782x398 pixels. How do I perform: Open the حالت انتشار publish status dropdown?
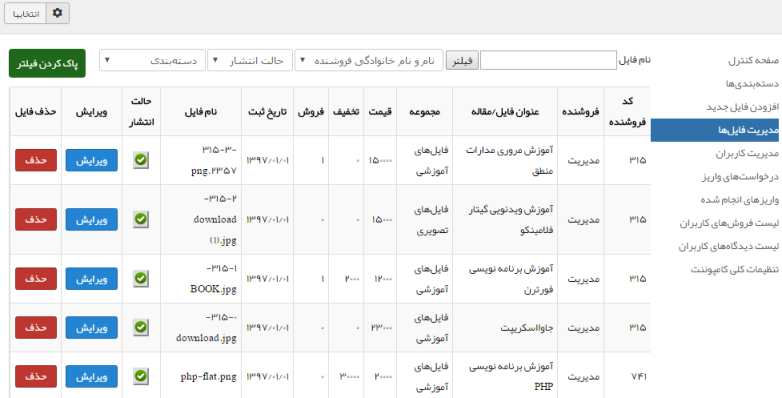click(250, 60)
